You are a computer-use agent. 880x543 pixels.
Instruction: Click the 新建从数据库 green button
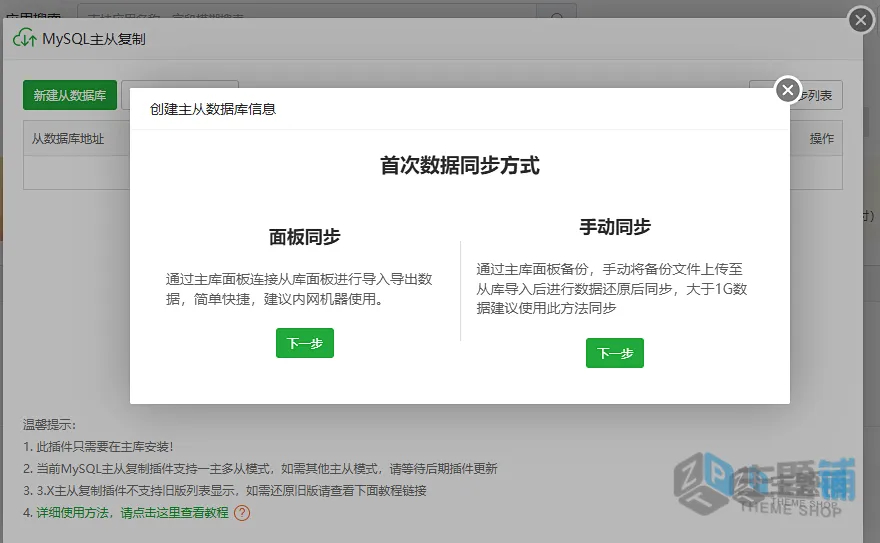70,95
